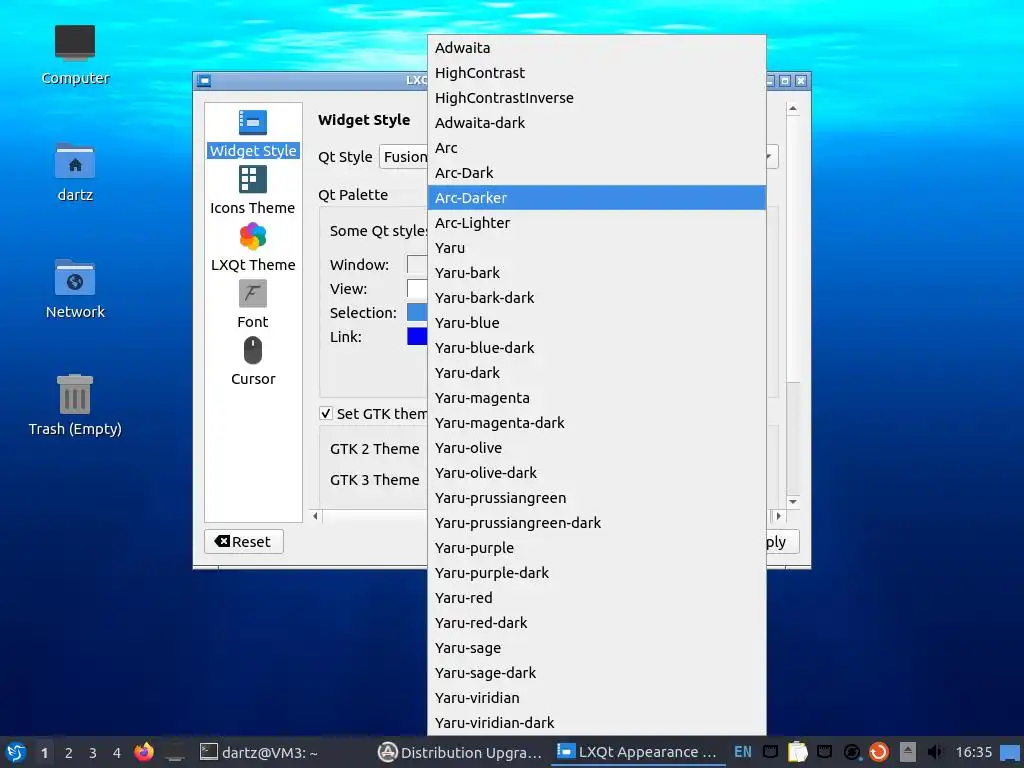Open the Cursor settings section
1024x768 pixels.
253,361
